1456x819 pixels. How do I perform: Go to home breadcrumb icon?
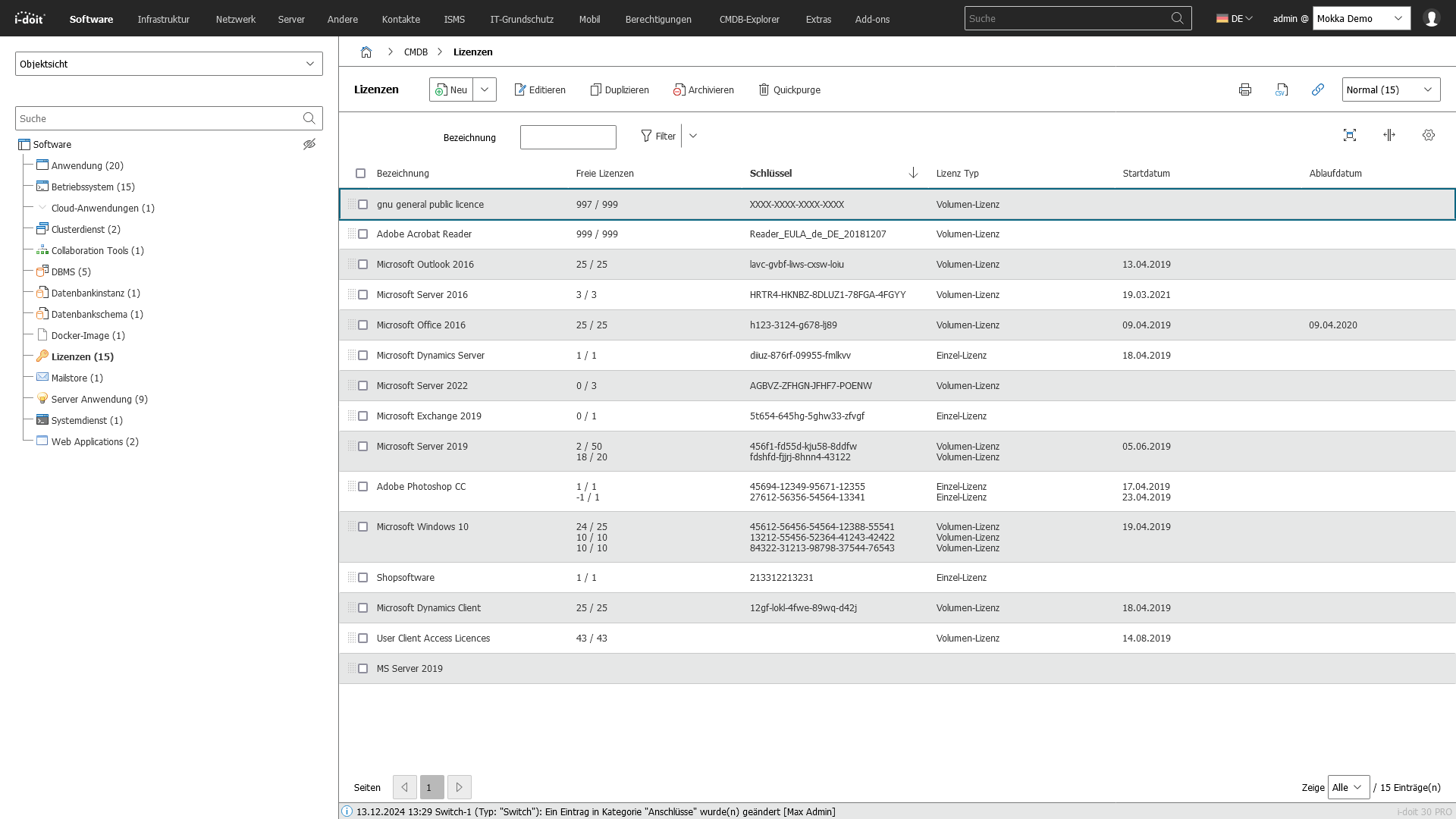(x=366, y=52)
